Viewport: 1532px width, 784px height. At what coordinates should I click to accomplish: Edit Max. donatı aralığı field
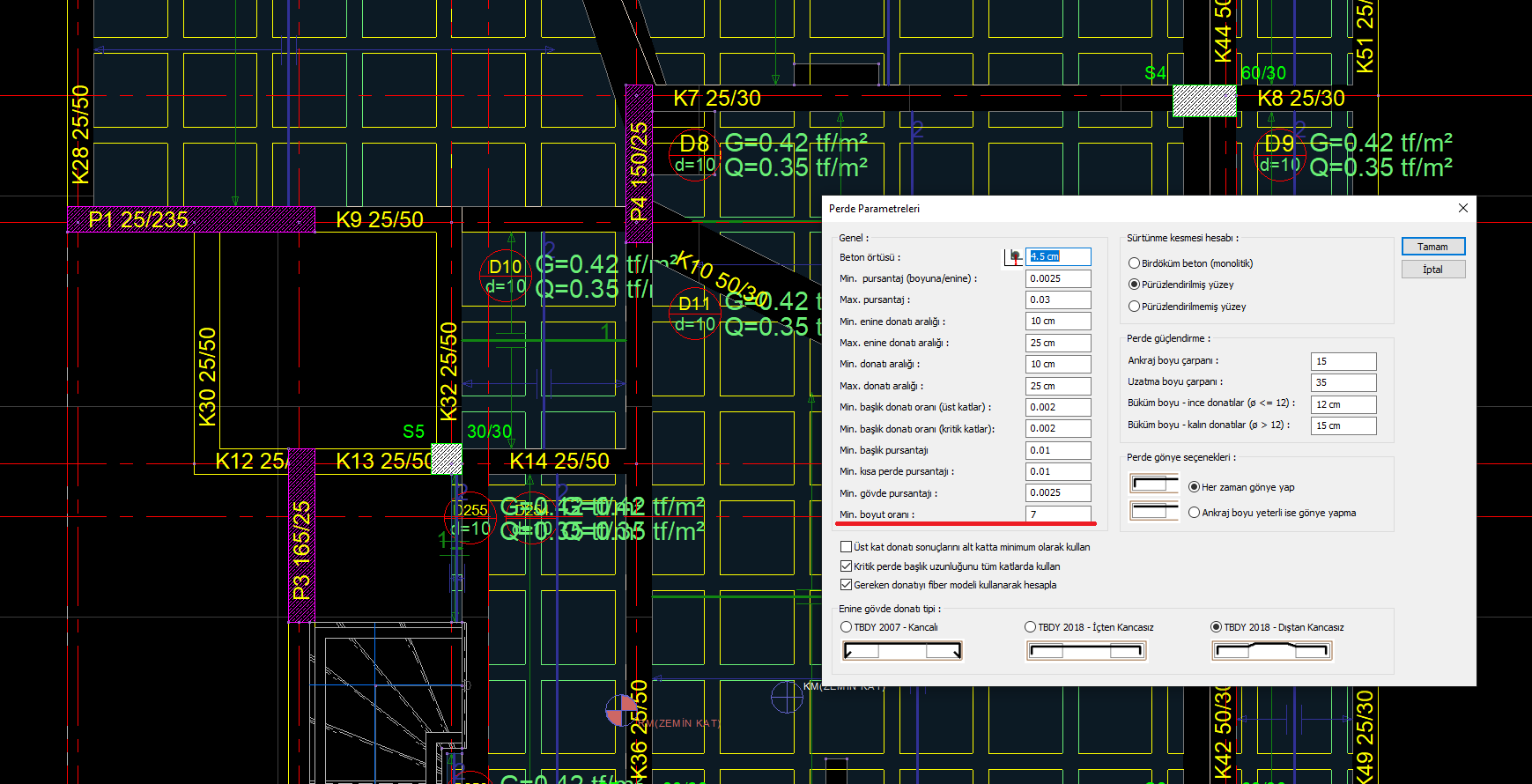(1058, 386)
